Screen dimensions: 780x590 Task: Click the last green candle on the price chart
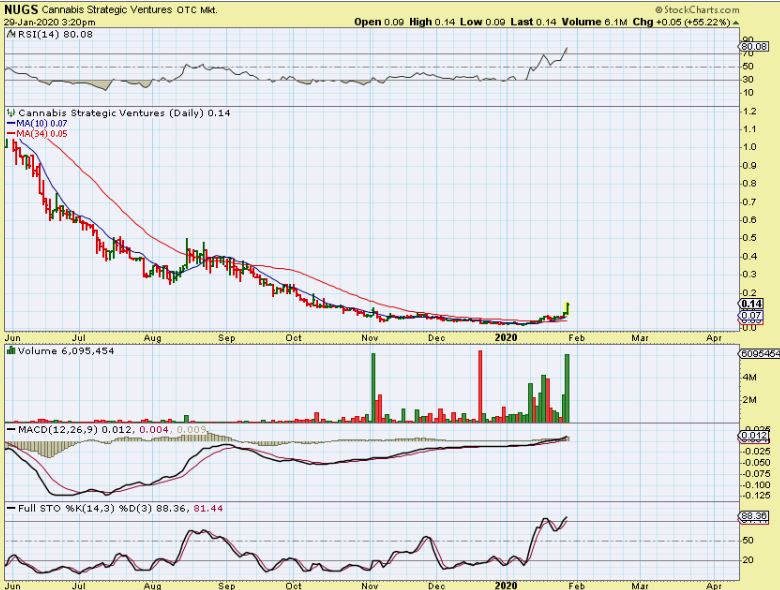click(x=568, y=308)
